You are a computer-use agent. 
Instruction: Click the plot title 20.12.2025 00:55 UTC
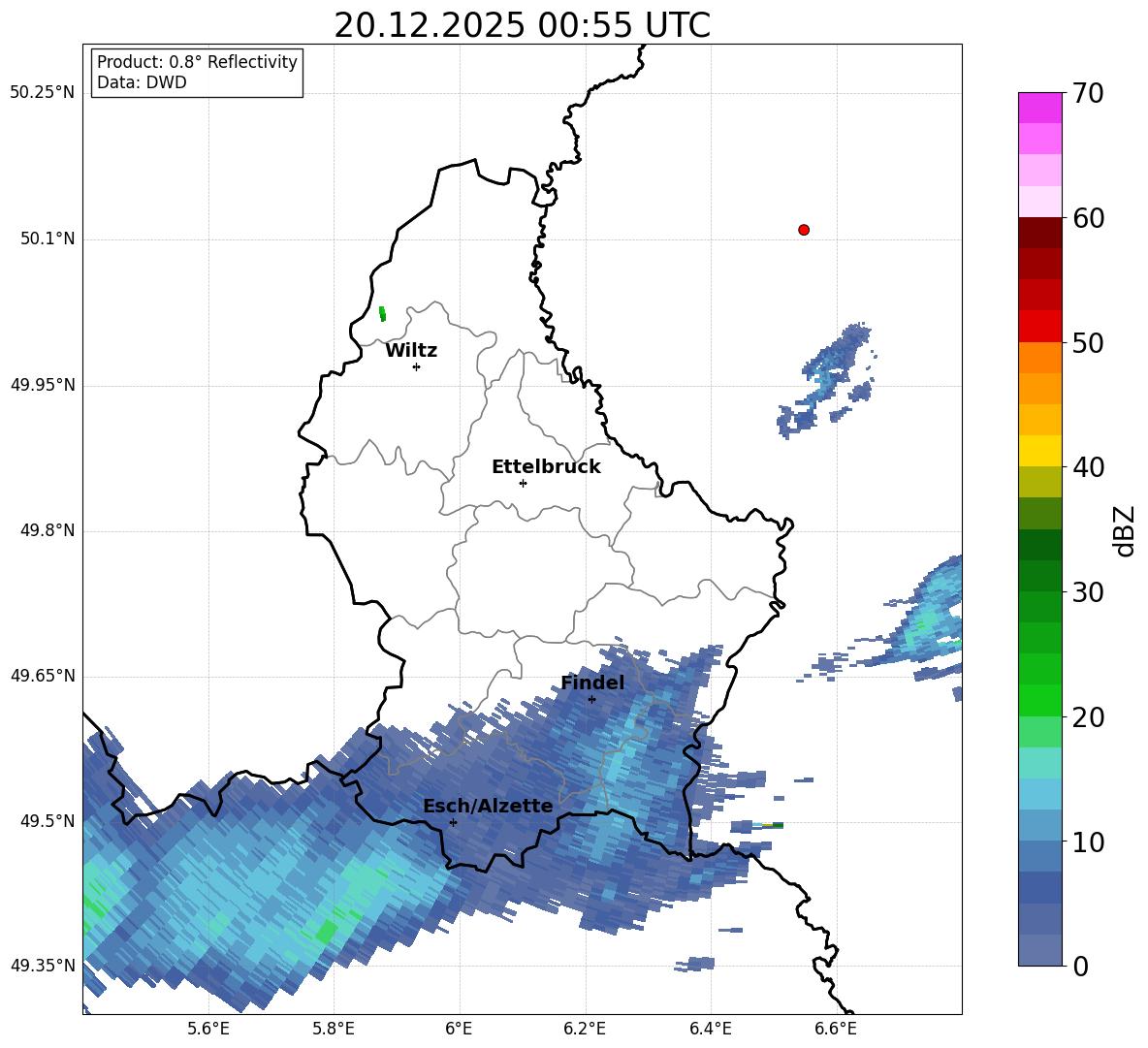(522, 25)
